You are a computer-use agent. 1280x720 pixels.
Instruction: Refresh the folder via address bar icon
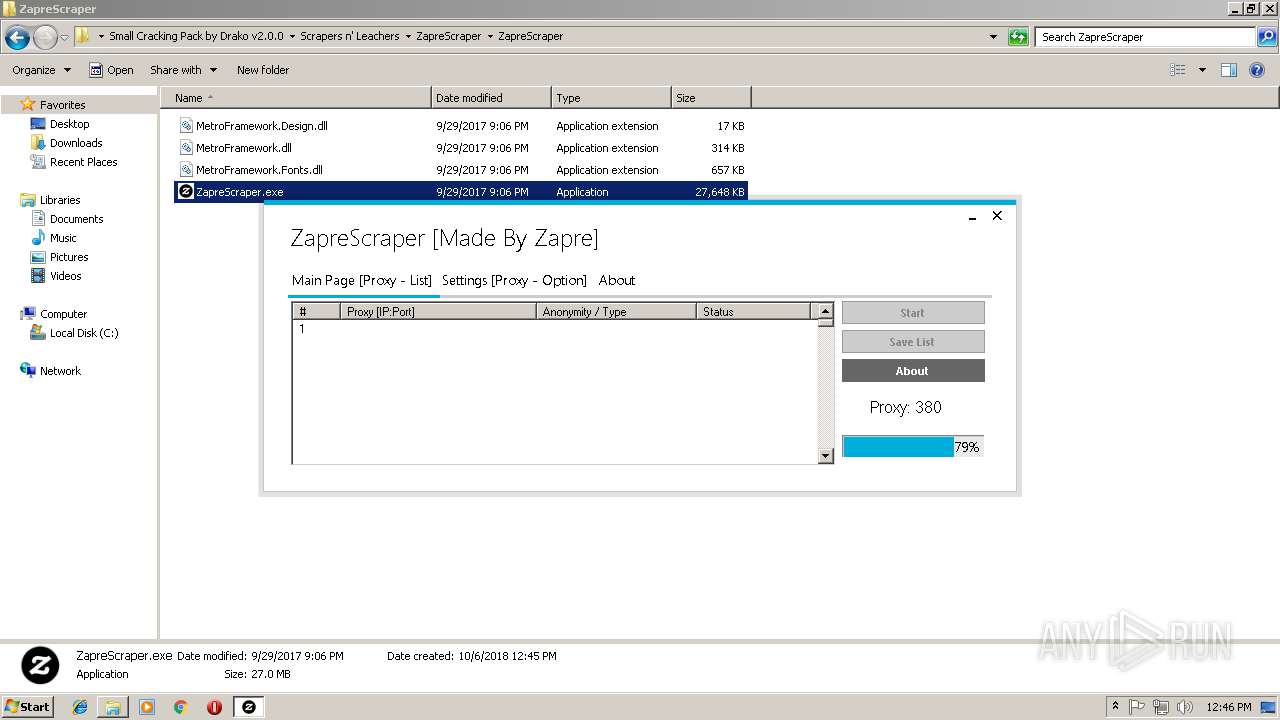click(1018, 37)
